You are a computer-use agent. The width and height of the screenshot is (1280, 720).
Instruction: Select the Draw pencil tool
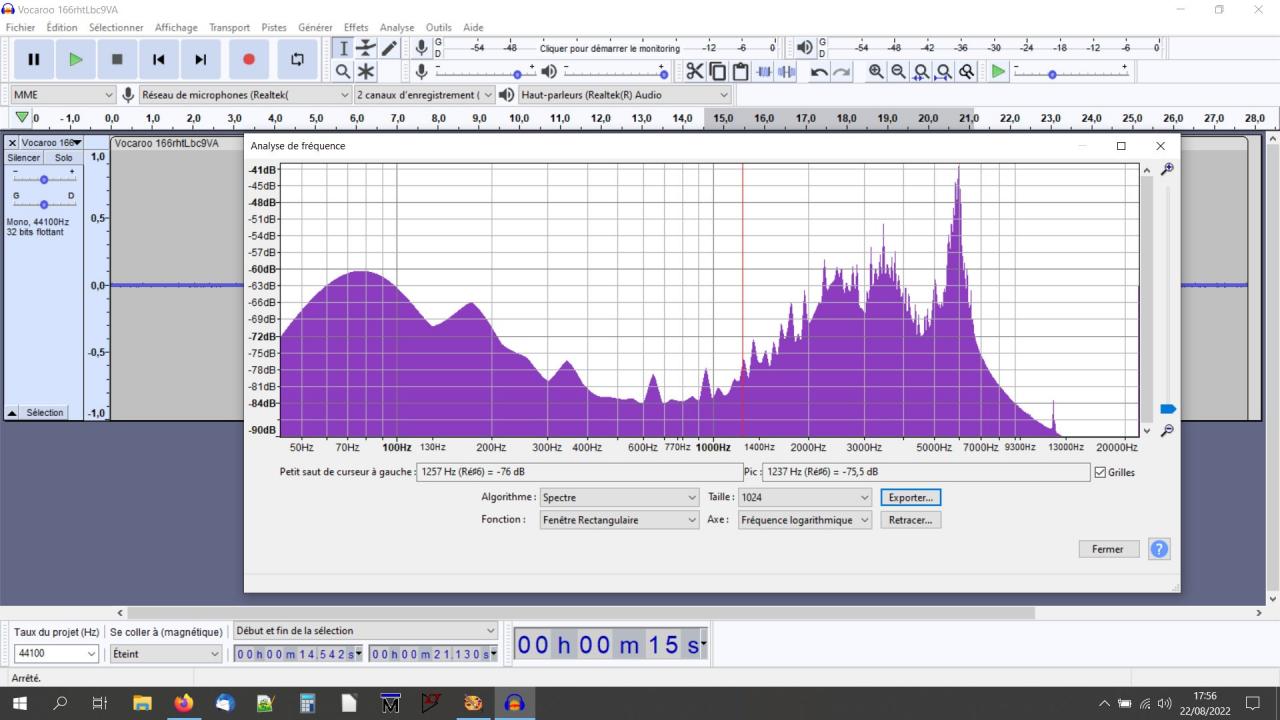tap(390, 48)
